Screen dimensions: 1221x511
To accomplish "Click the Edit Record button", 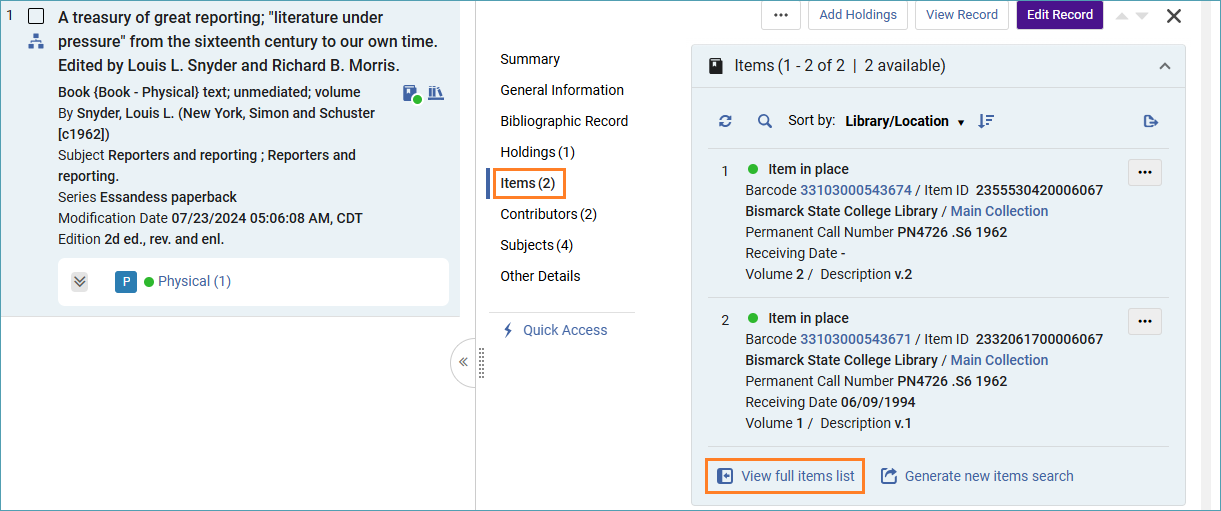I will pos(1060,15).
